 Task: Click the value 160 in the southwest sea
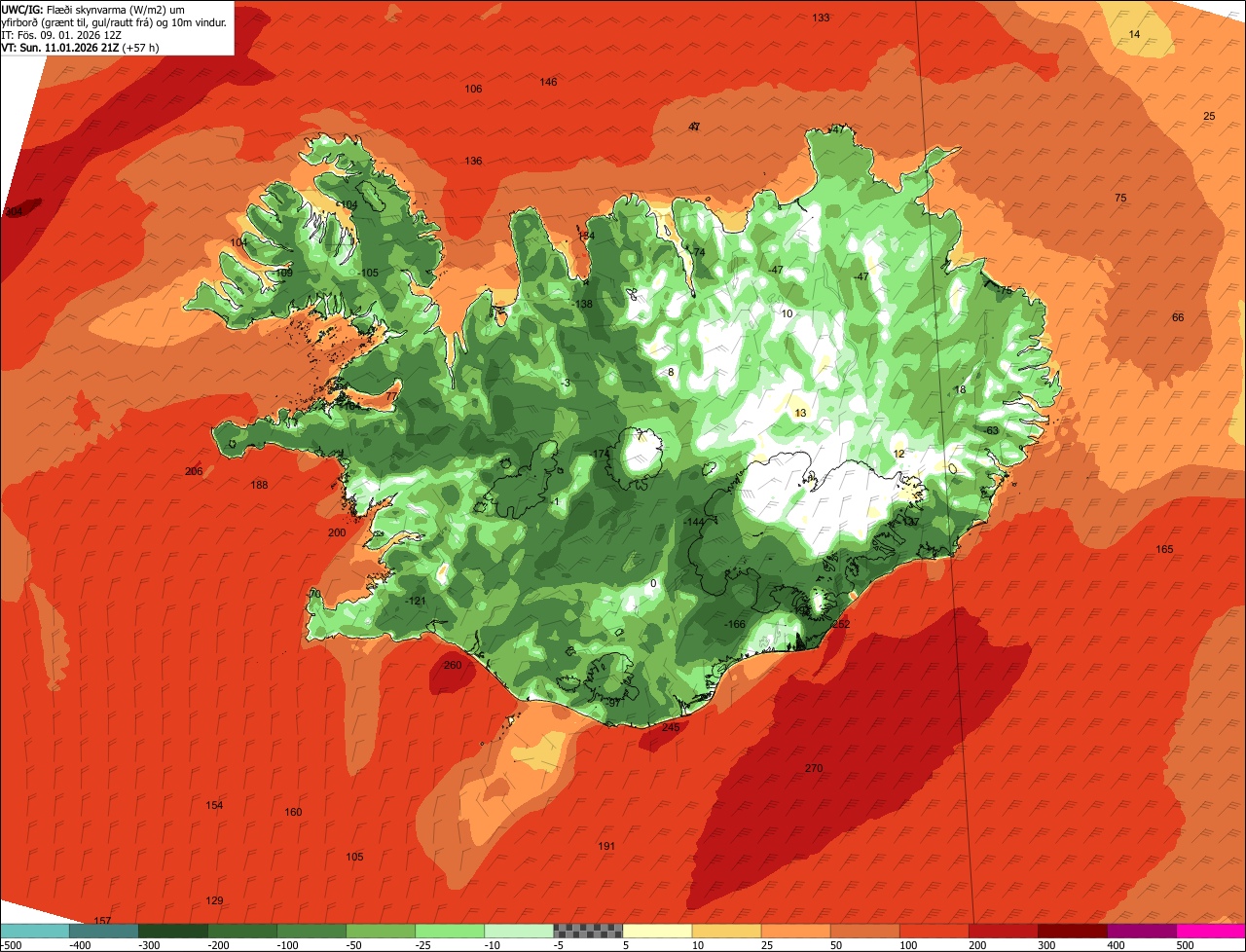[293, 812]
